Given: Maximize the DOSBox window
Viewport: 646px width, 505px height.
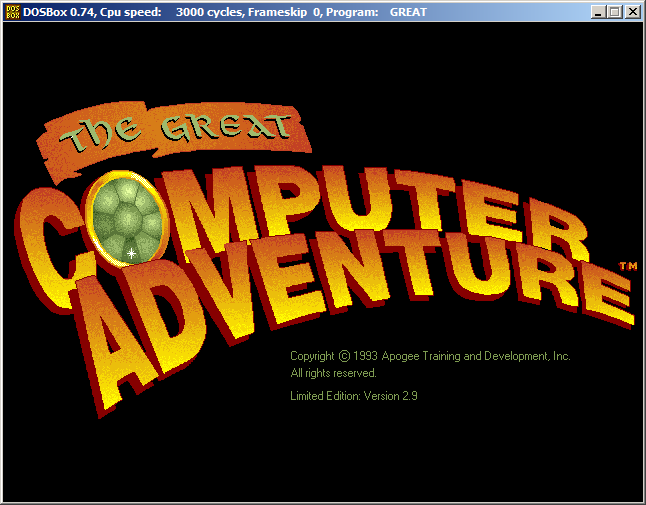Looking at the screenshot, I should [x=615, y=12].
